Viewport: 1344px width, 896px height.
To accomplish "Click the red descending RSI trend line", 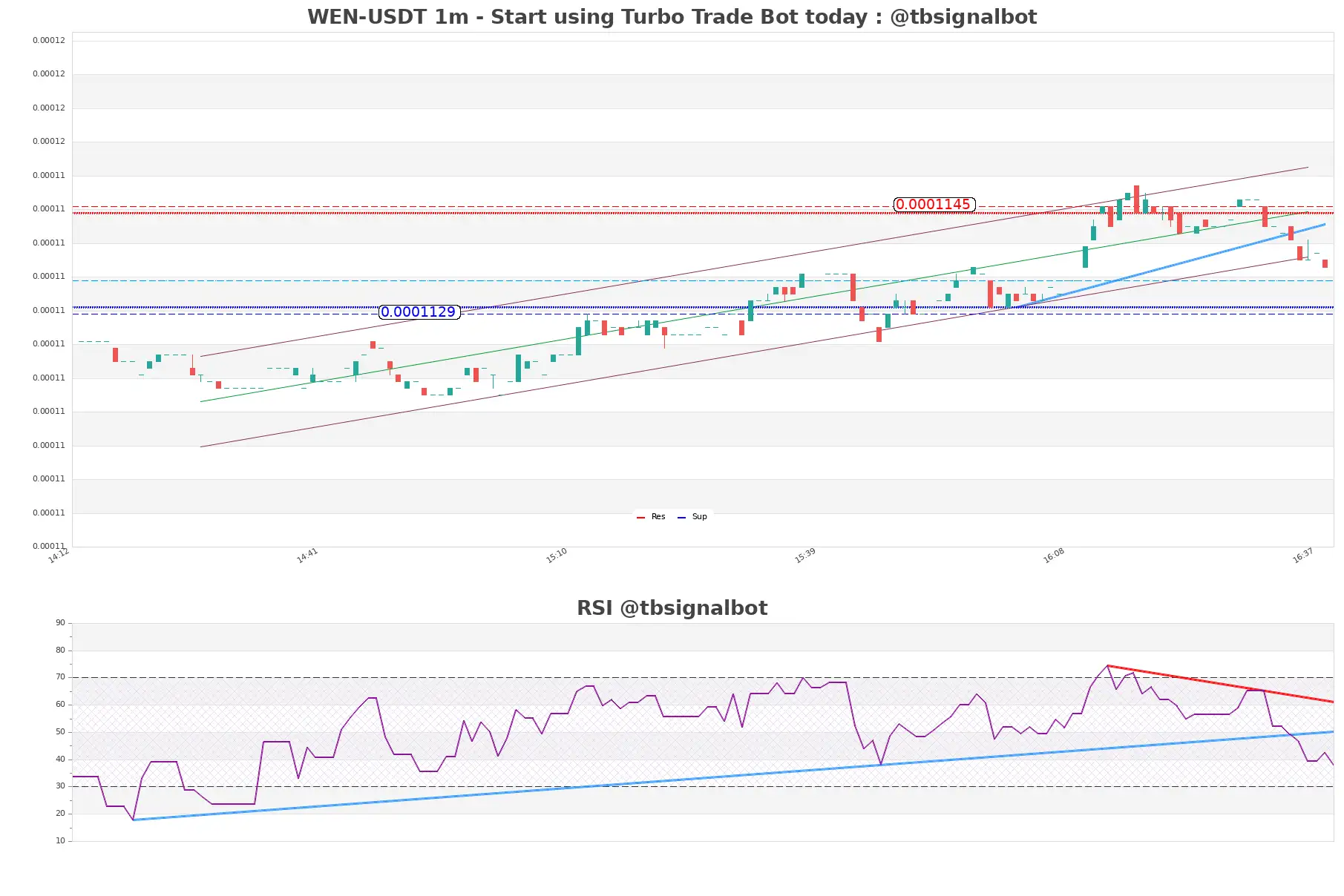I will coord(1221,684).
